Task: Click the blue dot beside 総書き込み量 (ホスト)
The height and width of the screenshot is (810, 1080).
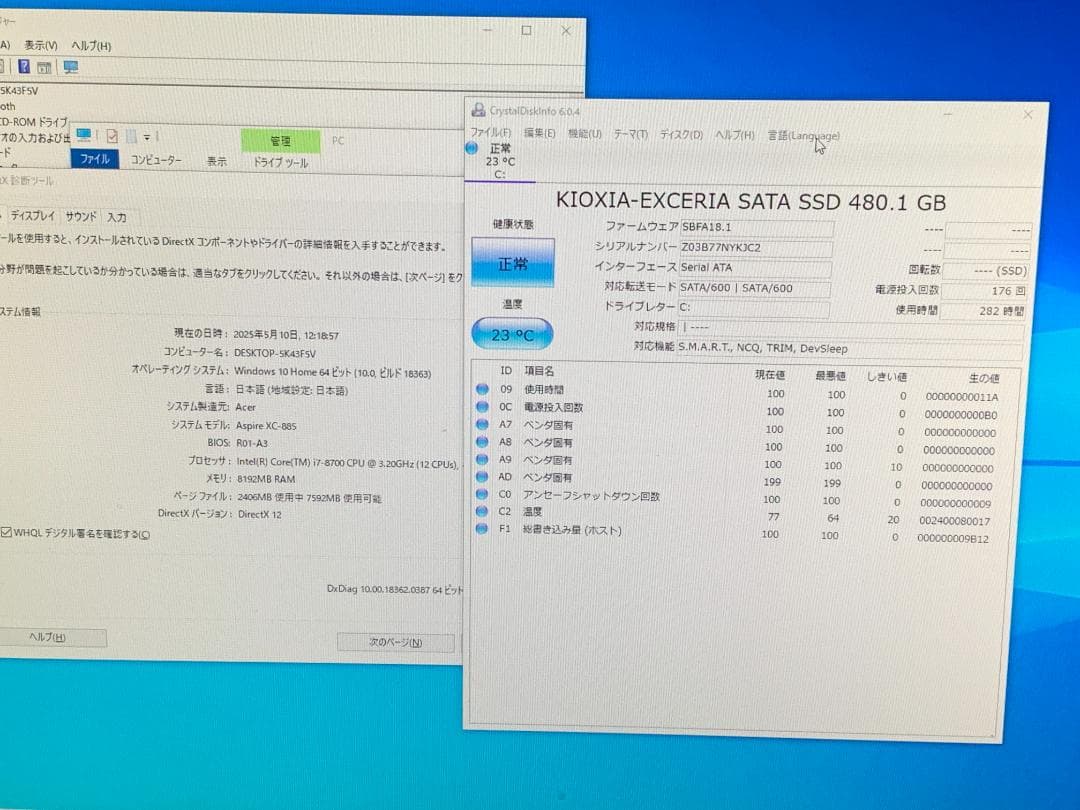Action: point(481,530)
